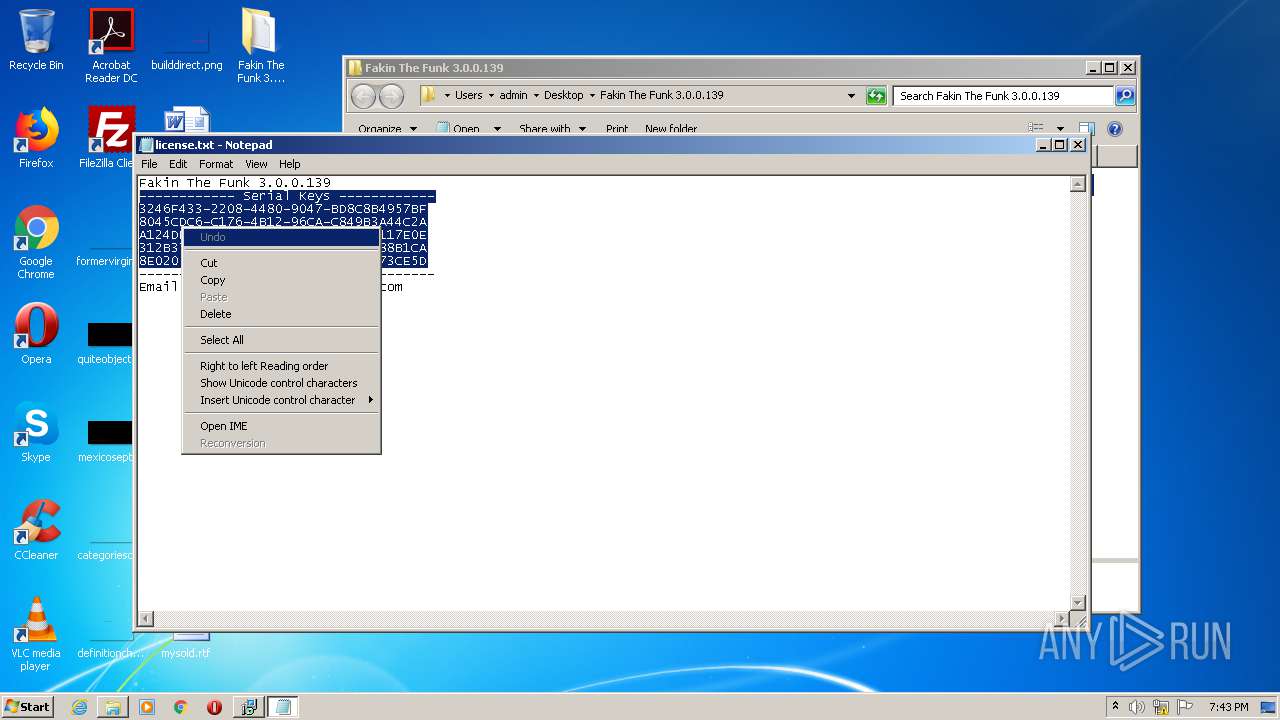1280x720 pixels.
Task: Open Organize dropdown in Explorer
Action: click(x=388, y=129)
